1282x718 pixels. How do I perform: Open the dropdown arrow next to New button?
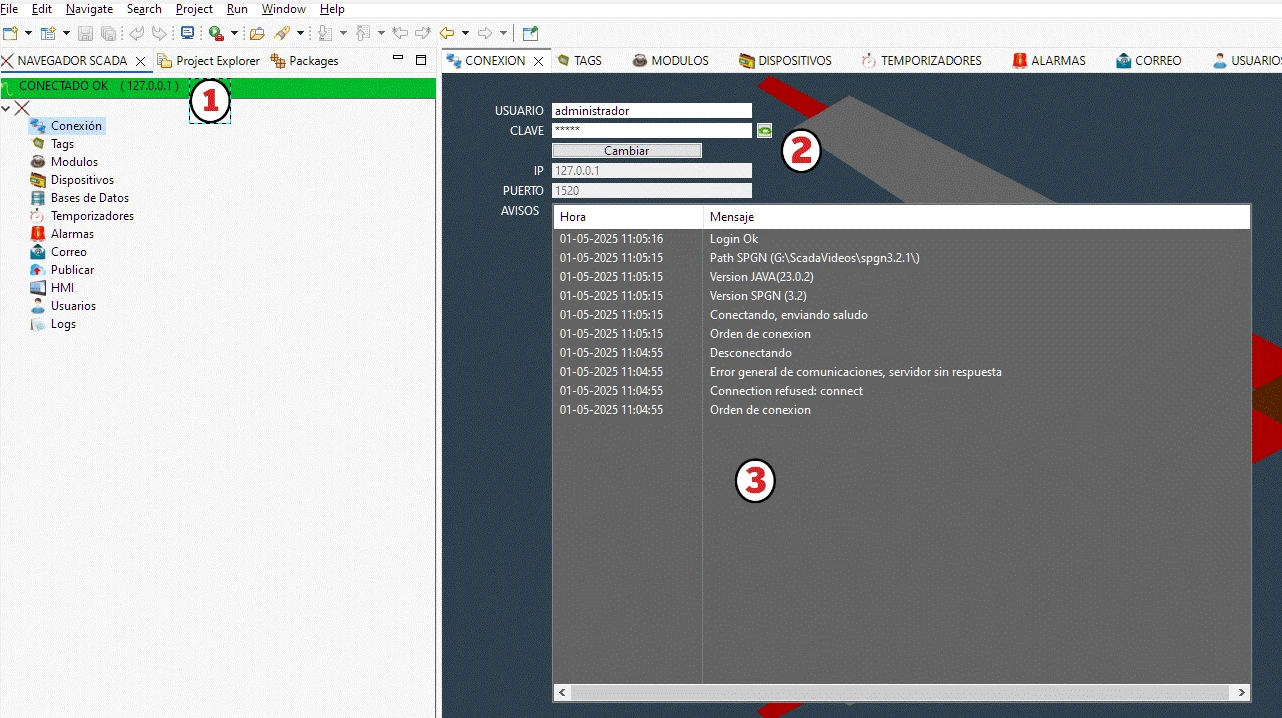click(27, 32)
